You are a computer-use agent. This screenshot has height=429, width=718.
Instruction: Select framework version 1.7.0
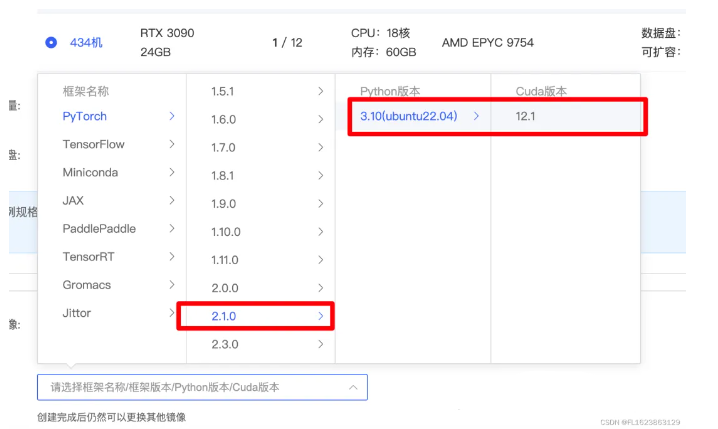click(223, 147)
